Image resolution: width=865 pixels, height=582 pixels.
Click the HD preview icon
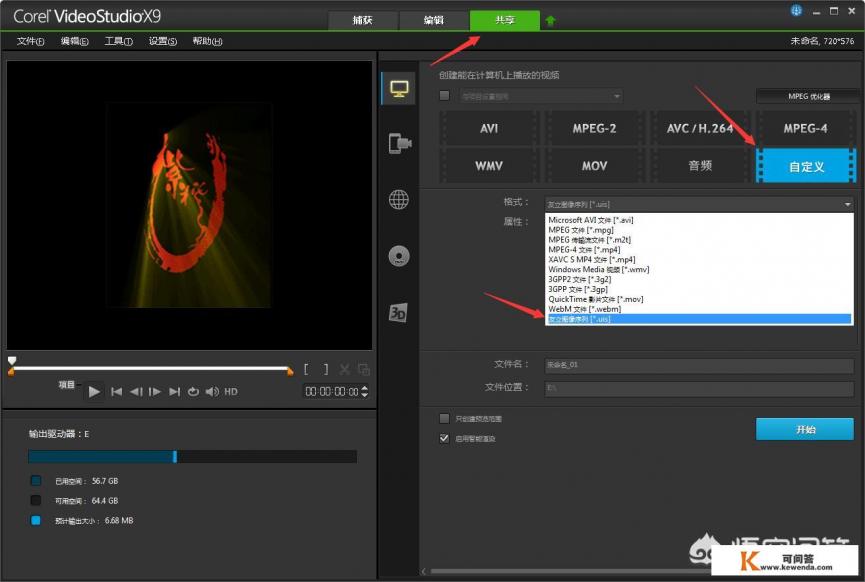click(x=231, y=392)
